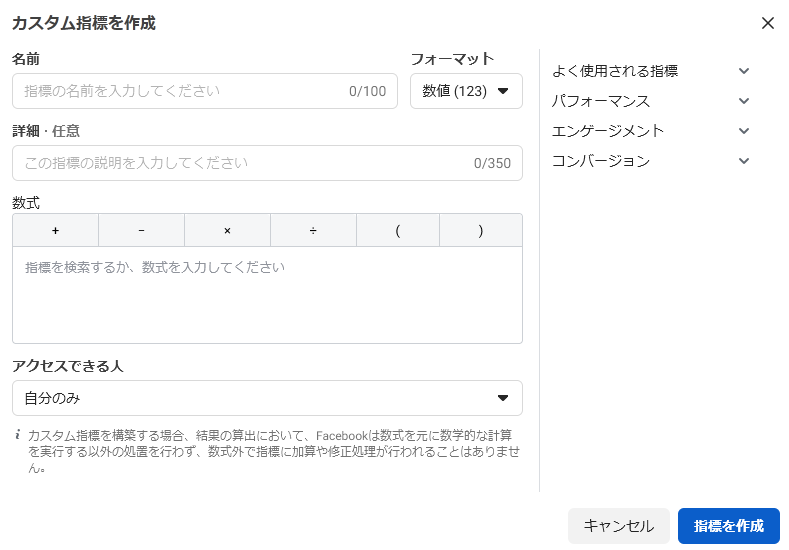Open the アクセスできる人 dropdown
Image resolution: width=789 pixels, height=550 pixels.
coord(267,398)
